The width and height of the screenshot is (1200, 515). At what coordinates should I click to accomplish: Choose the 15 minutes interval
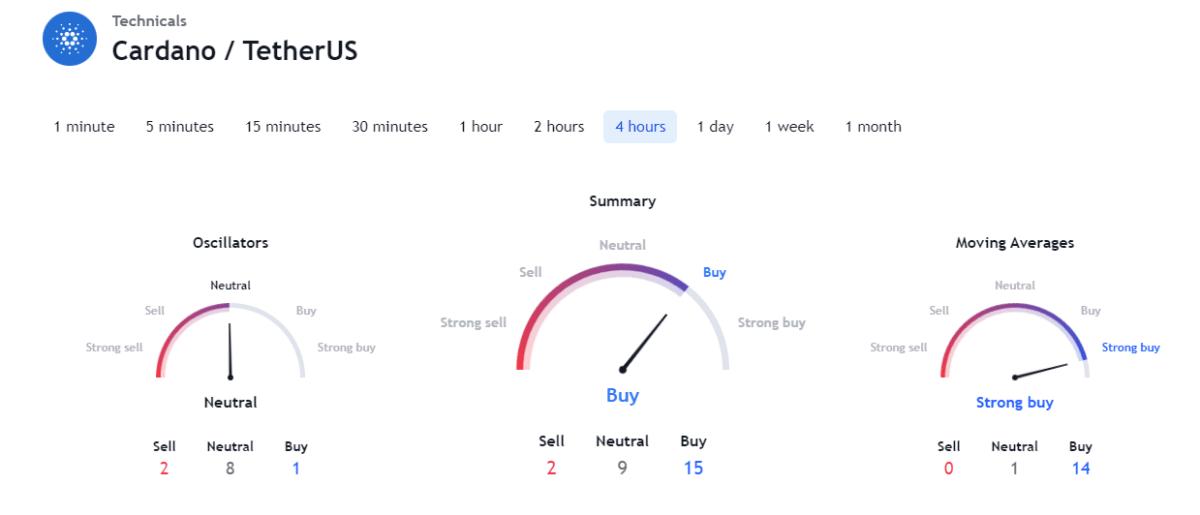pos(283,127)
